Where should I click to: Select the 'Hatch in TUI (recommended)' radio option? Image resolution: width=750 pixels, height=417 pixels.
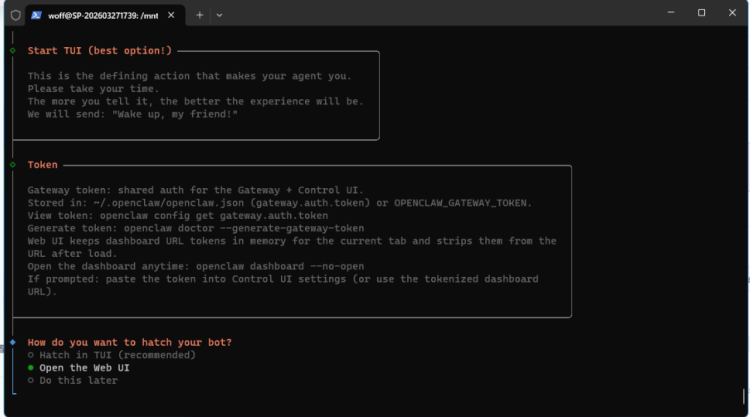(112, 355)
